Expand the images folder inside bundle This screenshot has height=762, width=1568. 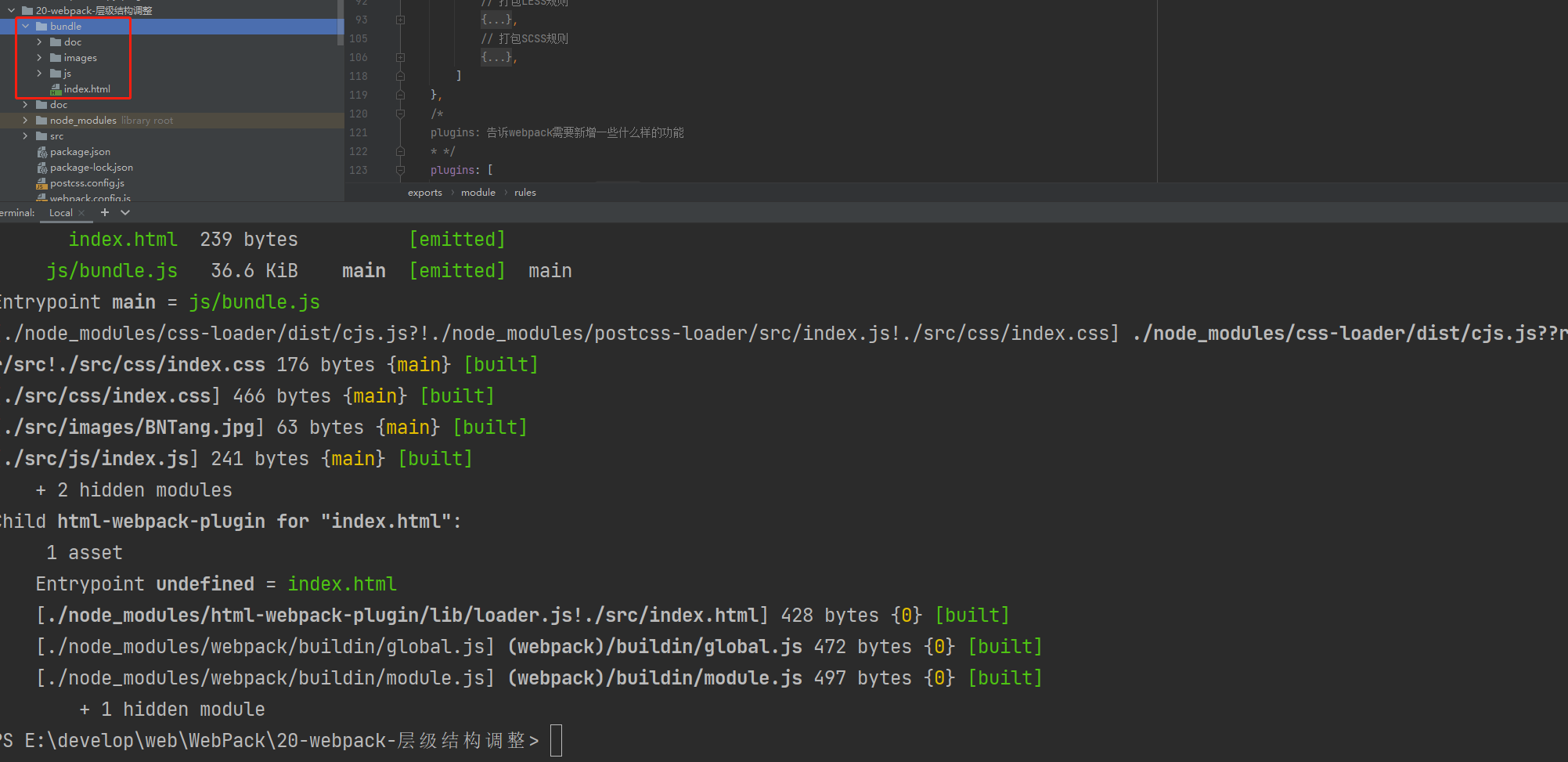39,57
